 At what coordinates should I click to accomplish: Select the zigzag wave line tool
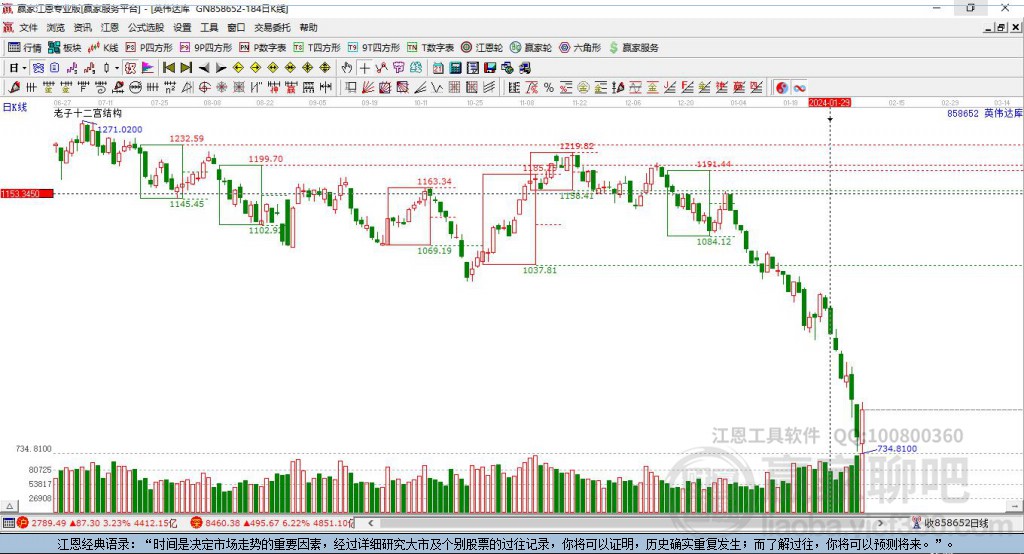(x=437, y=88)
